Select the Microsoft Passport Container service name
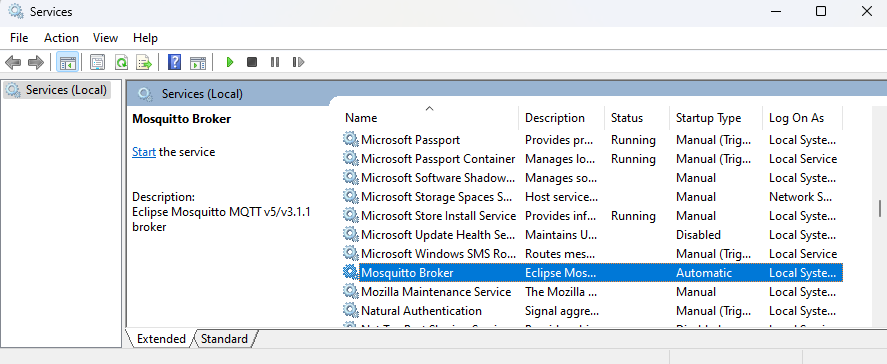This screenshot has height=364, width=887. pos(438,159)
